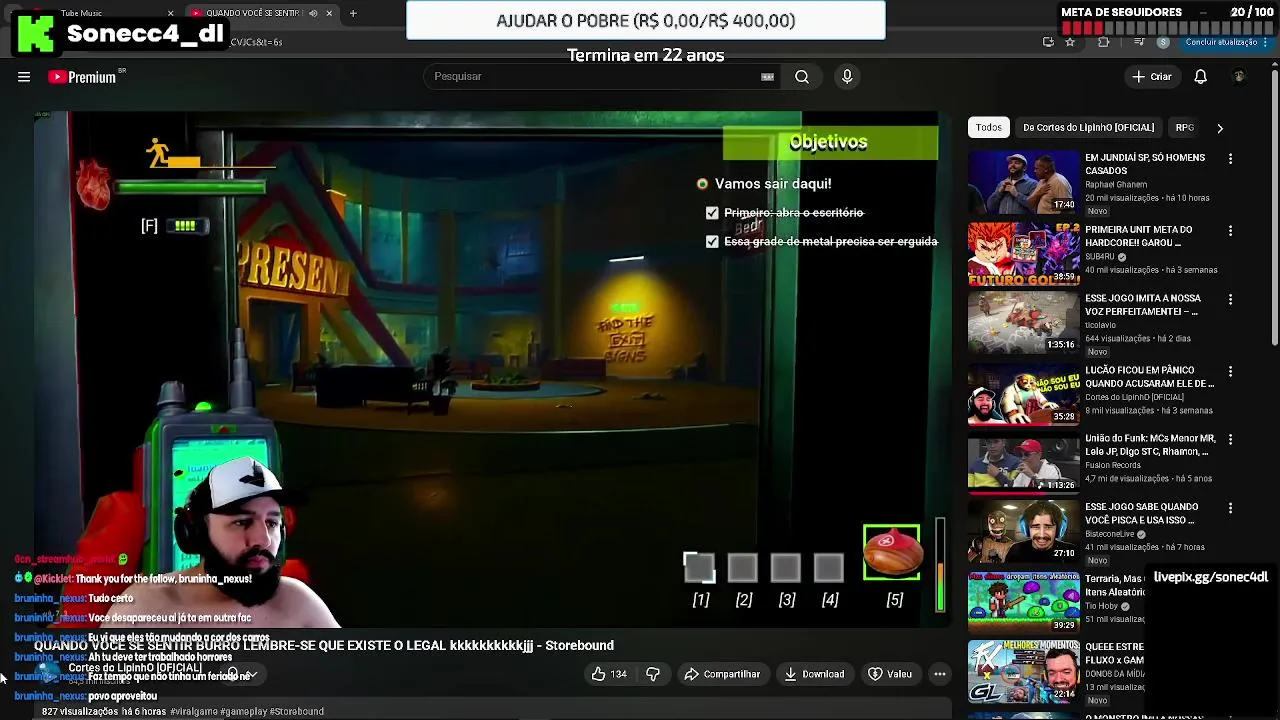Select the RPG filter chip
1280x720 pixels.
point(1185,128)
